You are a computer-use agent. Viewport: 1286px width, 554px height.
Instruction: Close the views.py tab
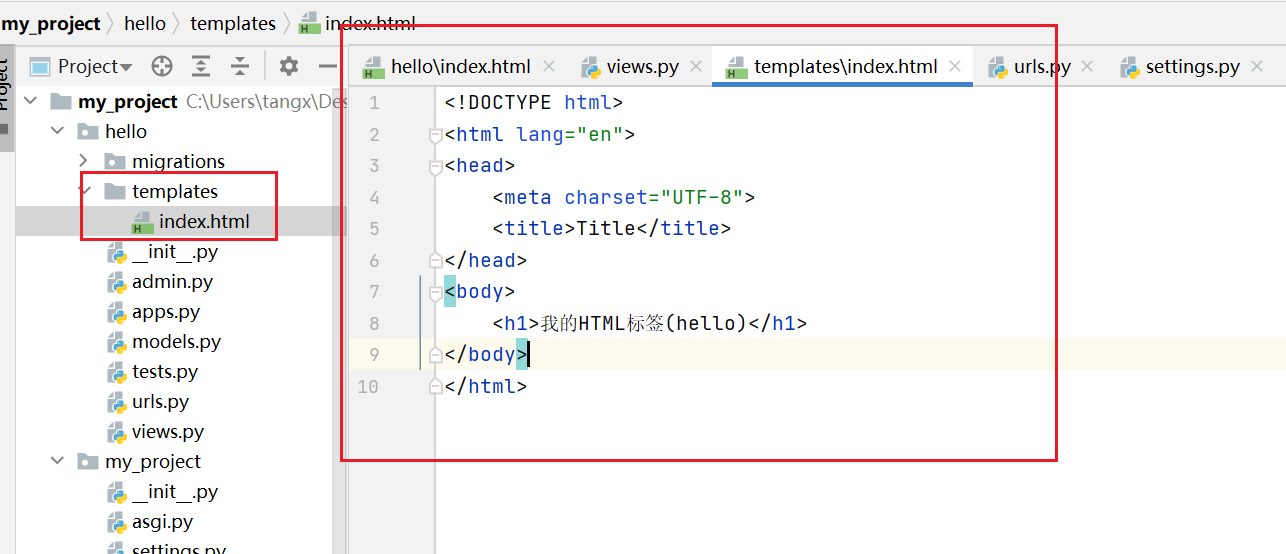click(x=696, y=67)
